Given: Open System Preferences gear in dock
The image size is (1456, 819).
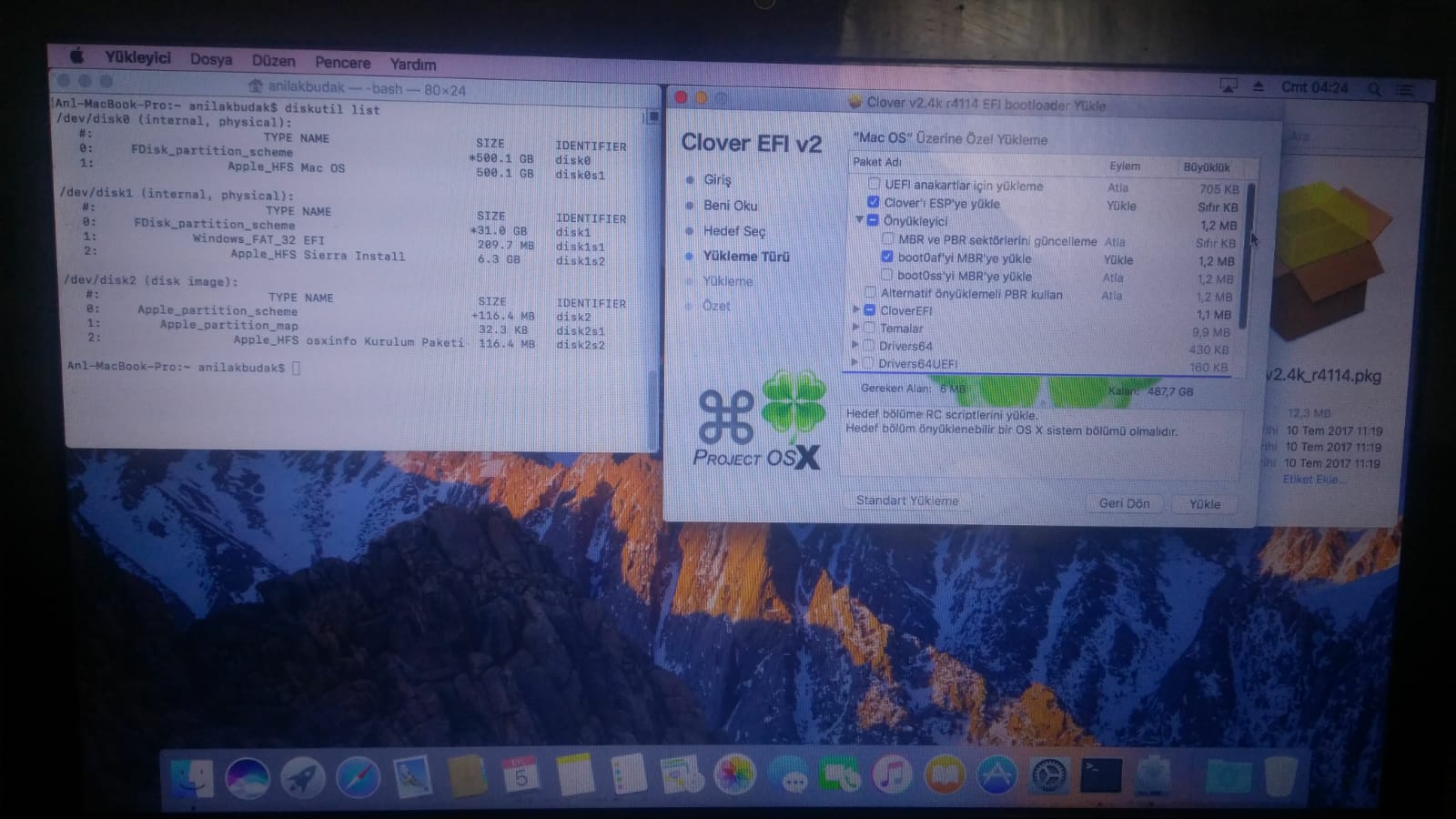Looking at the screenshot, I should [1048, 777].
